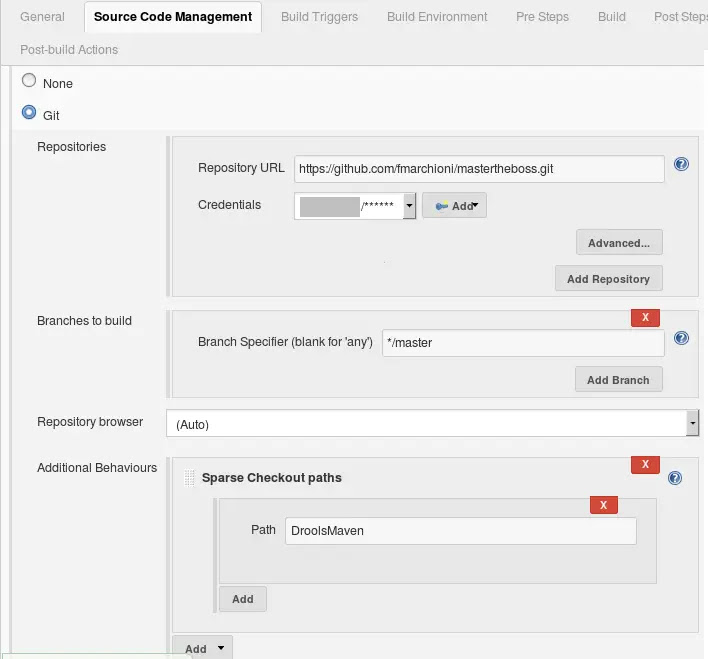Focus the Repository URL input field
Image resolution: width=708 pixels, height=659 pixels.
click(479, 169)
